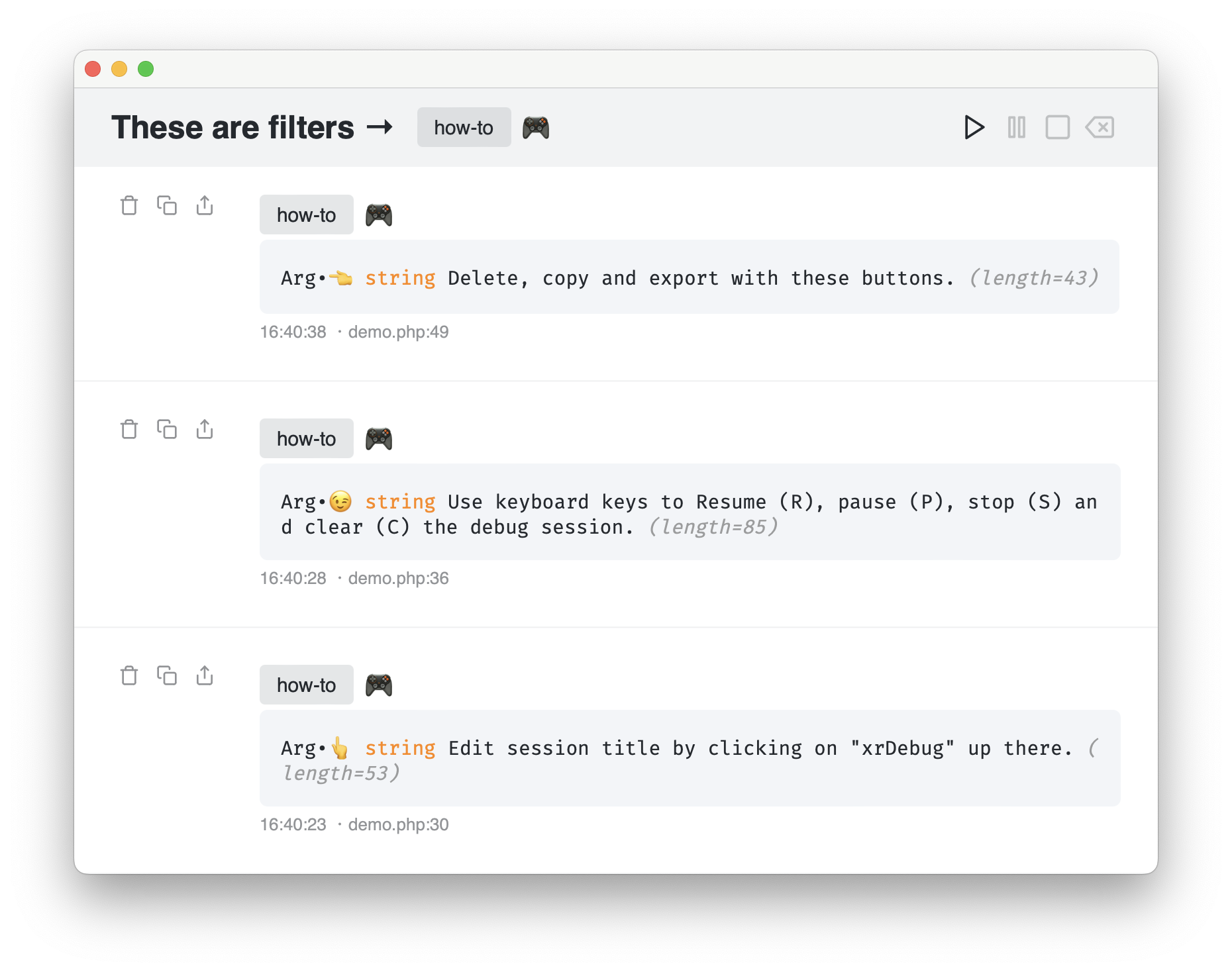Open file link demo.php:30
This screenshot has height=972, width=1232.
pos(398,824)
